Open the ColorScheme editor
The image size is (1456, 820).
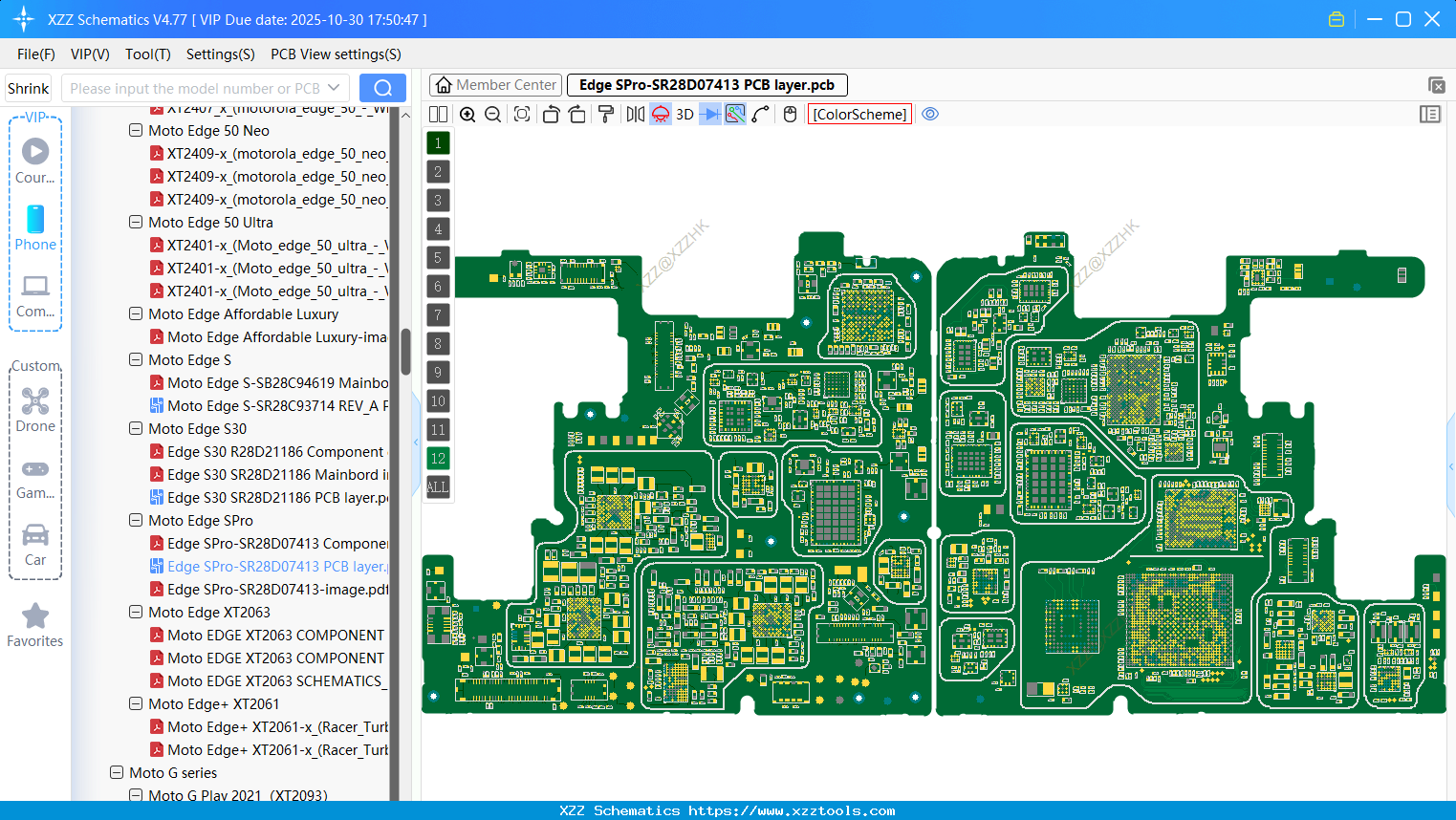tap(858, 114)
